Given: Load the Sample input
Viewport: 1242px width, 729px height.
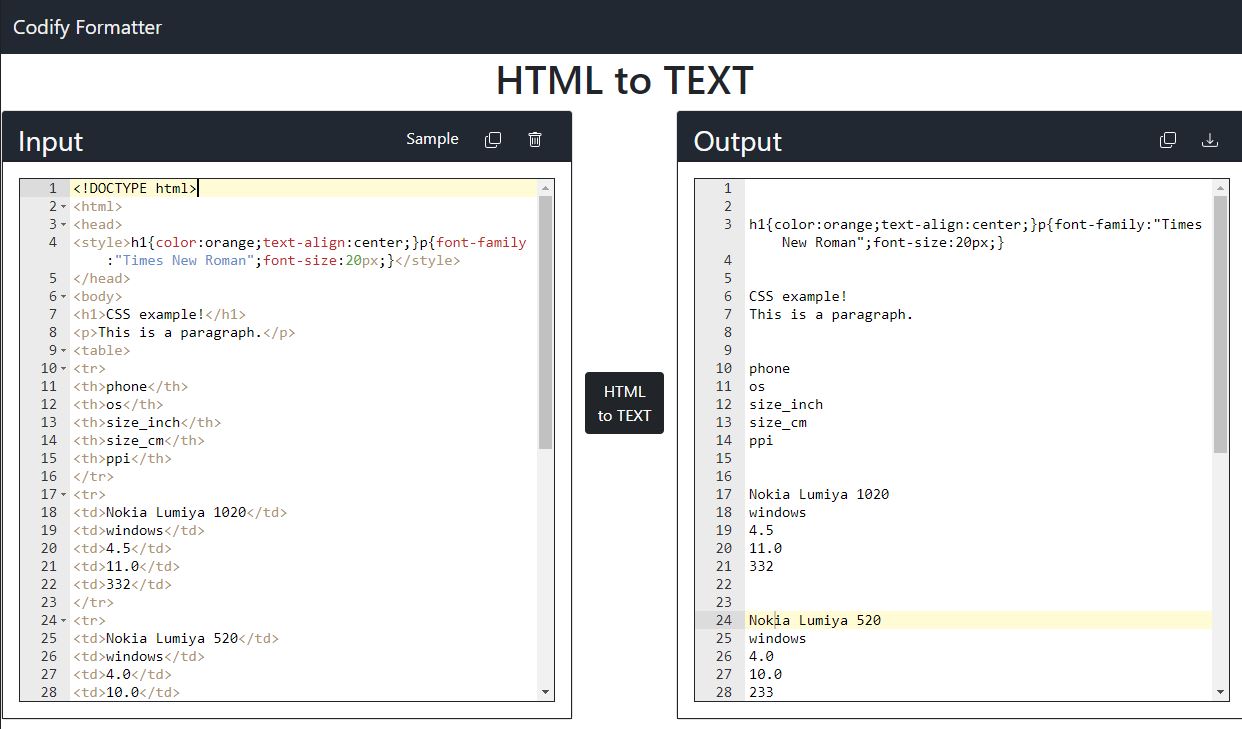Looking at the screenshot, I should coord(432,139).
